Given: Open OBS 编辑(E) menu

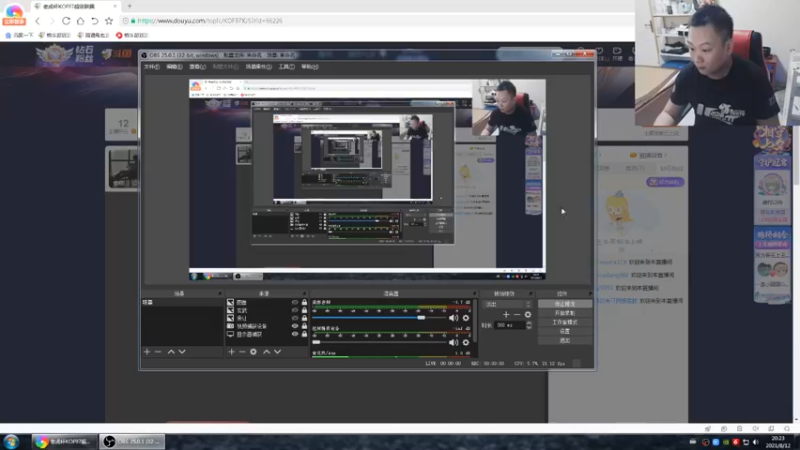Looking at the screenshot, I should 174,67.
